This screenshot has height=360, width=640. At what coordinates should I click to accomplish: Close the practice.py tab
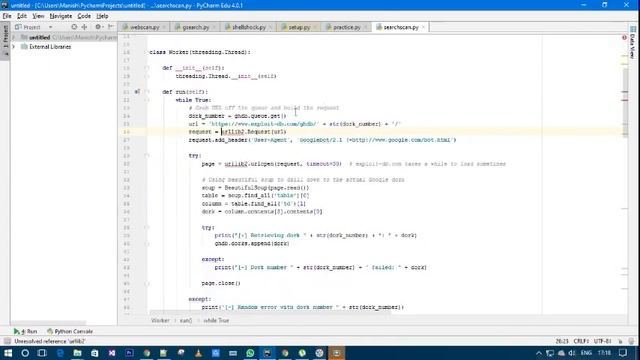(x=366, y=27)
